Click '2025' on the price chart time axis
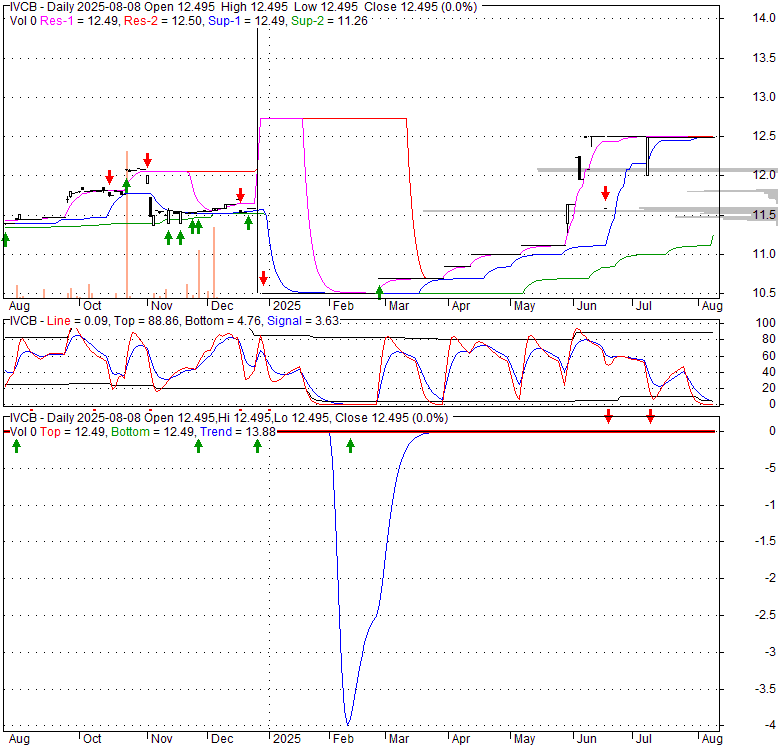This screenshot has width=780, height=745. (x=286, y=305)
